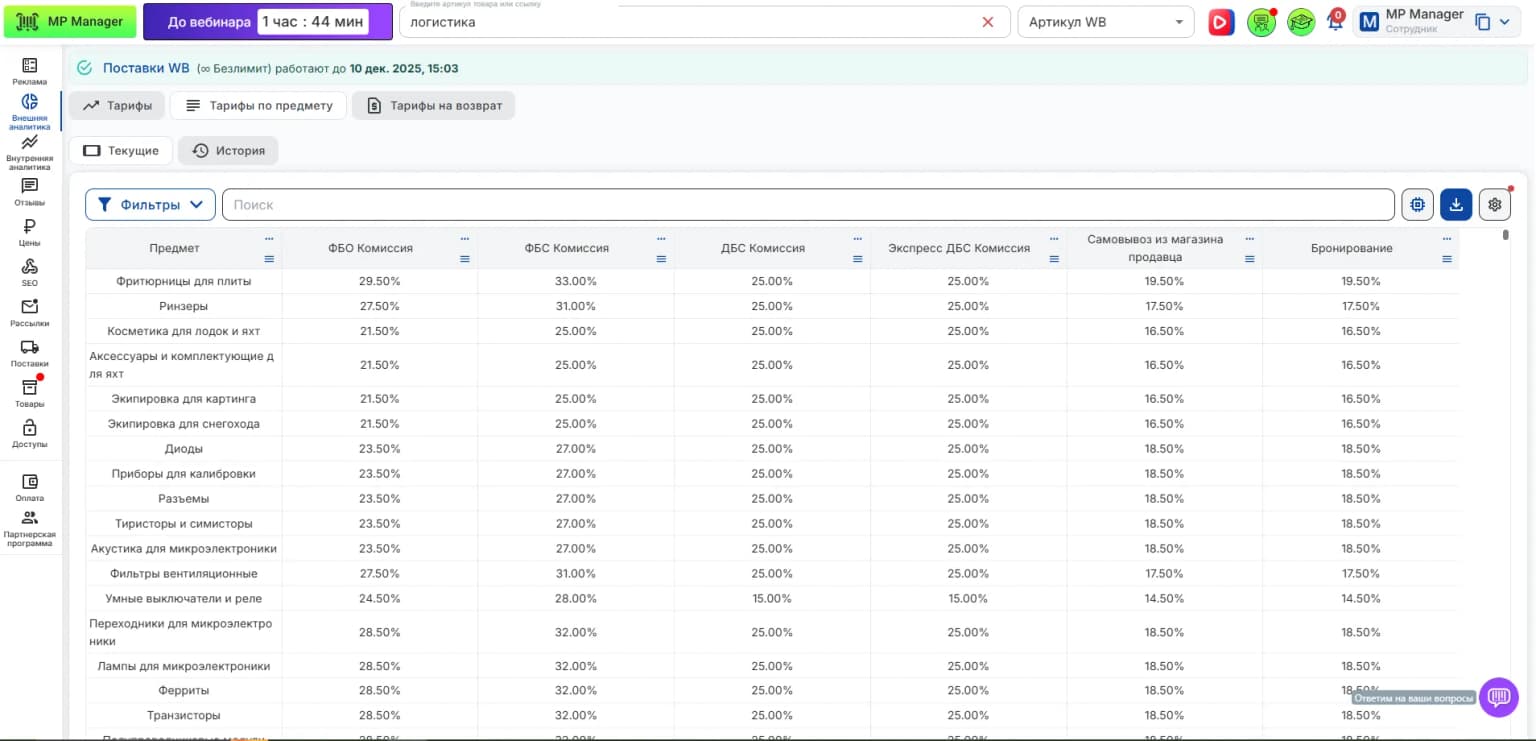Sort by the ФБО Комиссия column header
The height and width of the screenshot is (741, 1536).
click(x=370, y=248)
